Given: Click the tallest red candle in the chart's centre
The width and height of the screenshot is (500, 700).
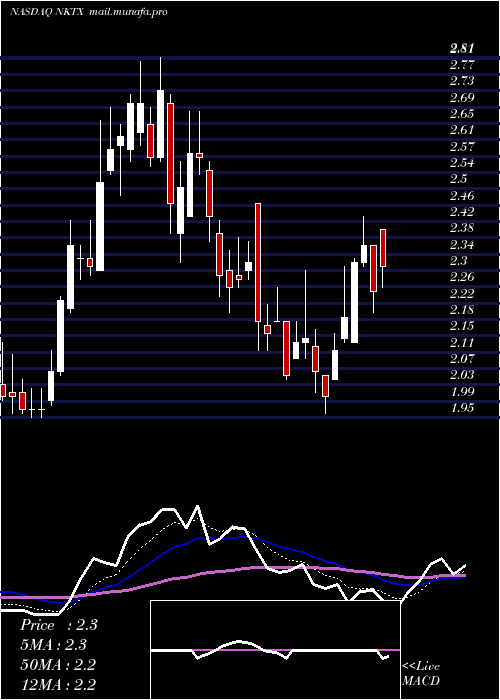Looking at the screenshot, I should tap(258, 262).
